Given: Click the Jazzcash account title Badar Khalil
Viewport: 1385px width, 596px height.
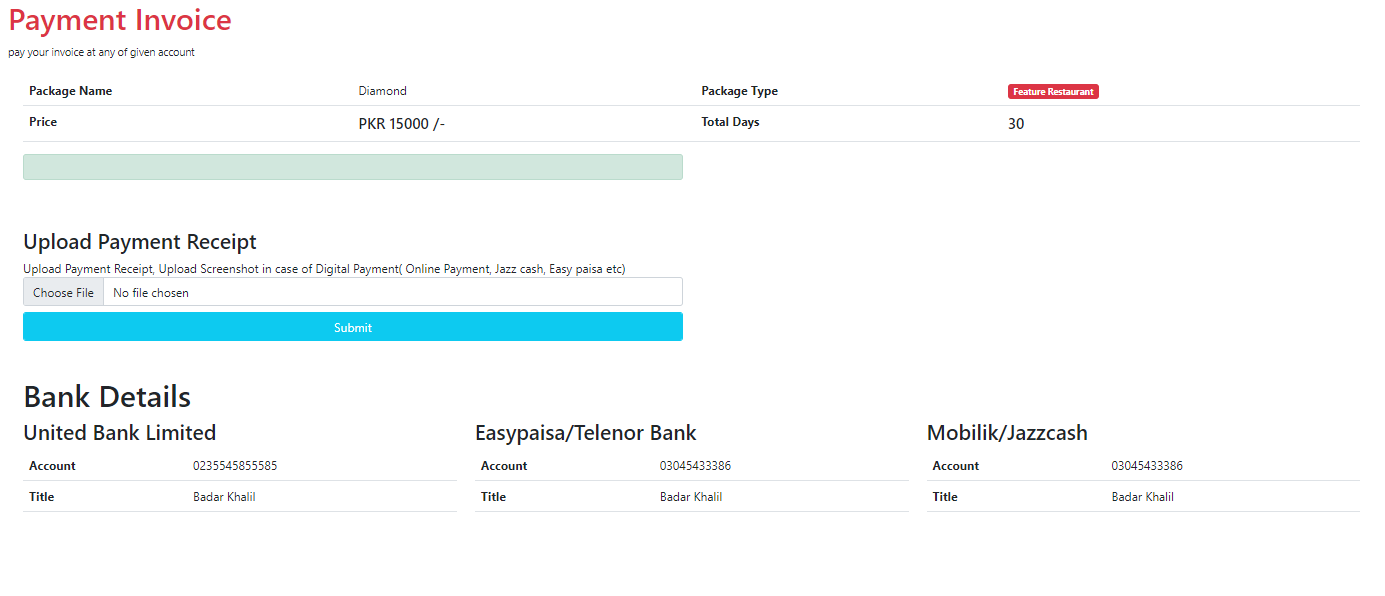Looking at the screenshot, I should coord(1143,497).
